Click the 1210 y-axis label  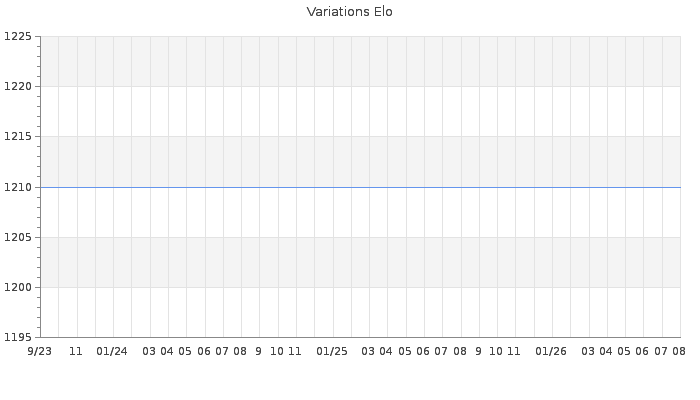(18, 188)
